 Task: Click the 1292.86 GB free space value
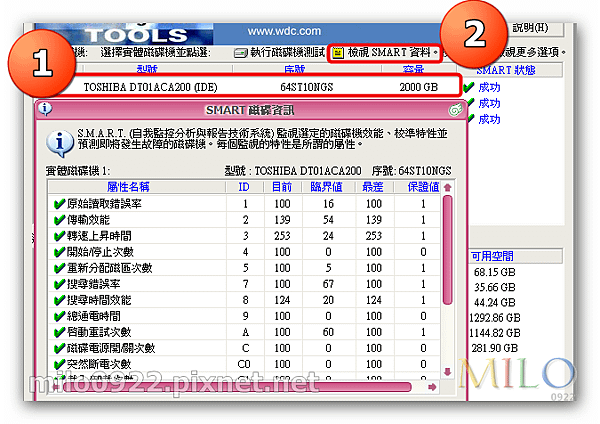click(x=494, y=318)
